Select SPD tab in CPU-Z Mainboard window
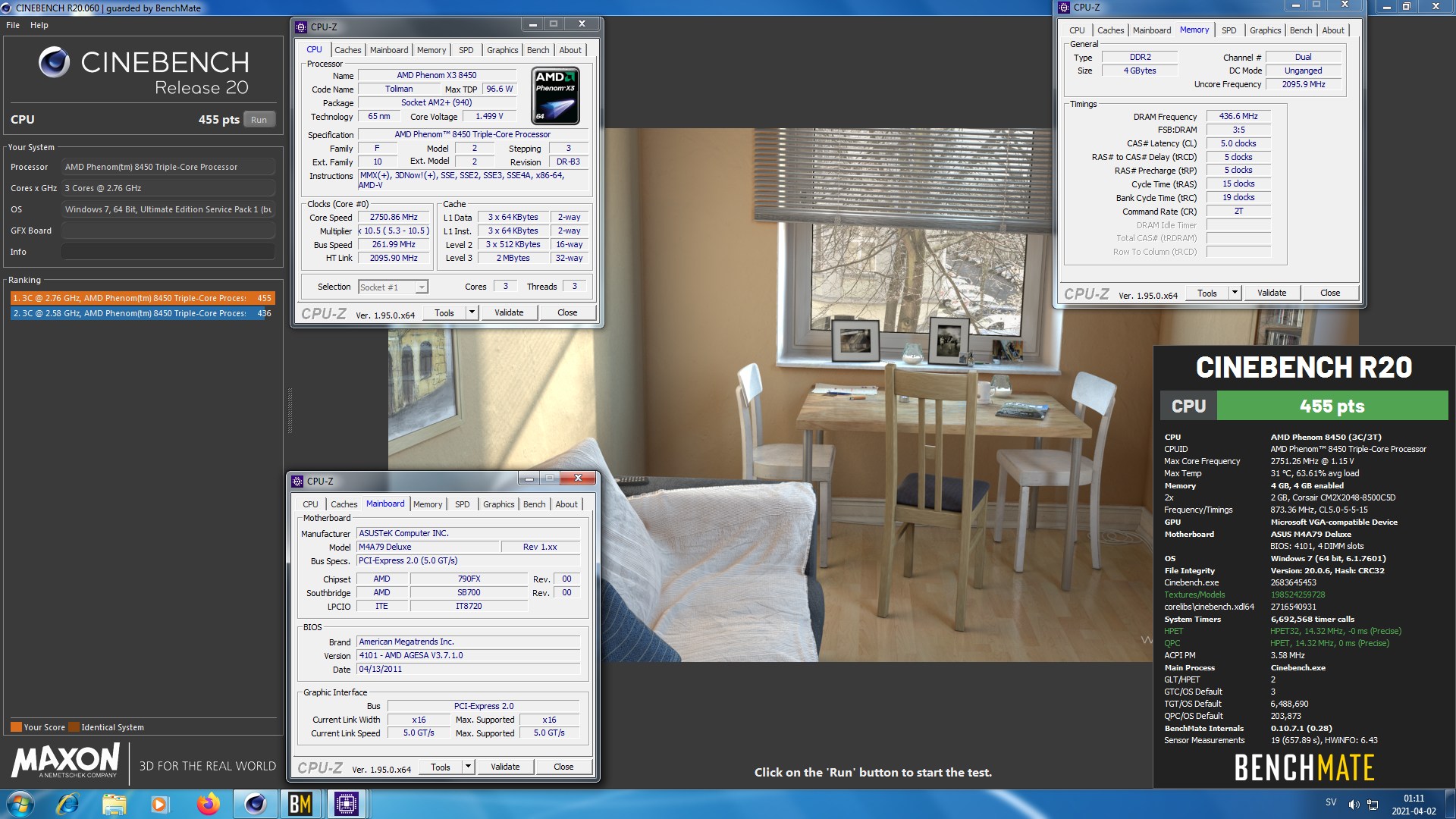The width and height of the screenshot is (1456, 819). point(463,504)
